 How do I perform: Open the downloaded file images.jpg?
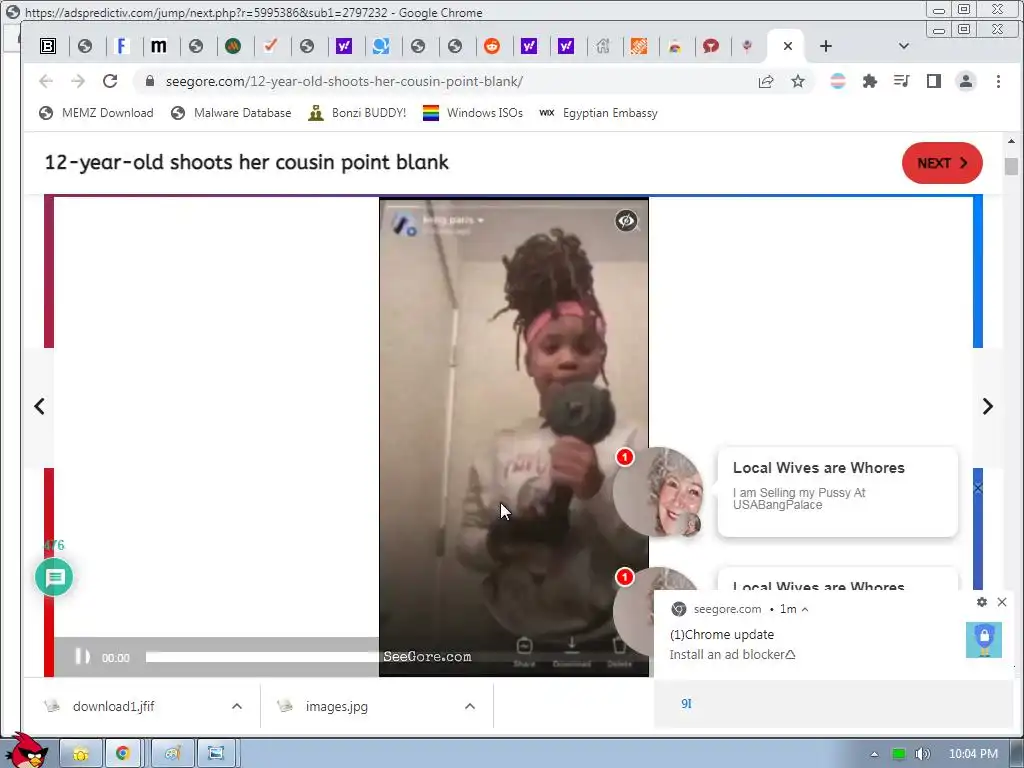click(336, 706)
